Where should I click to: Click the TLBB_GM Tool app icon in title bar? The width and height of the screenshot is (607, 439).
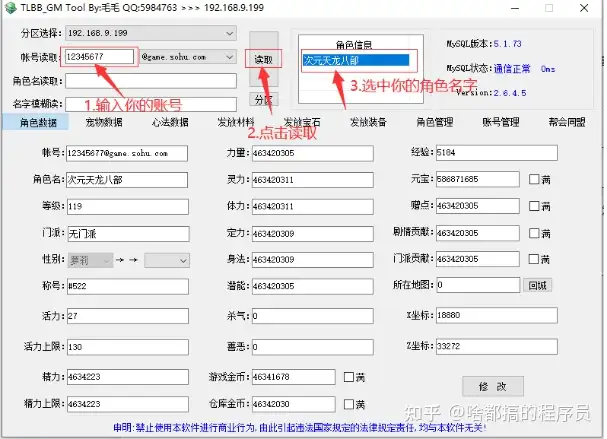pyautogui.click(x=10, y=8)
